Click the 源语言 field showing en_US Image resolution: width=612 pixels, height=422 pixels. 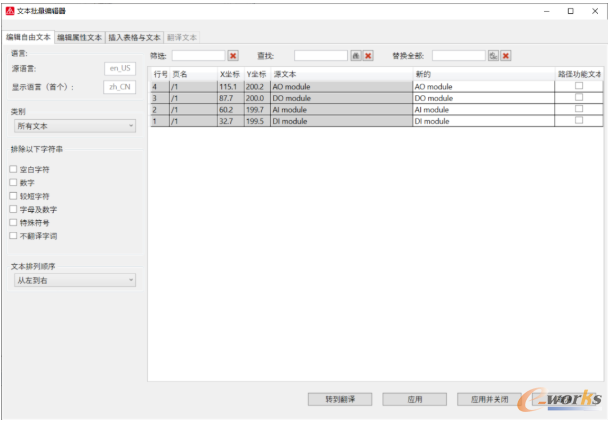tap(120, 68)
